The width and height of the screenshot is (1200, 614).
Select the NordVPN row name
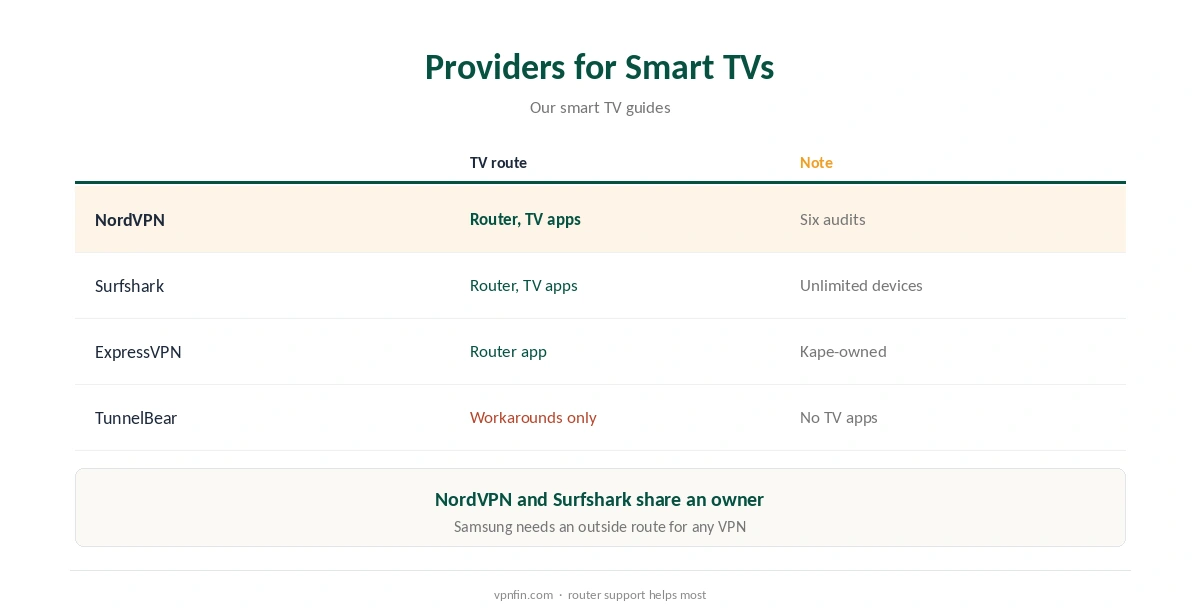pyautogui.click(x=130, y=220)
